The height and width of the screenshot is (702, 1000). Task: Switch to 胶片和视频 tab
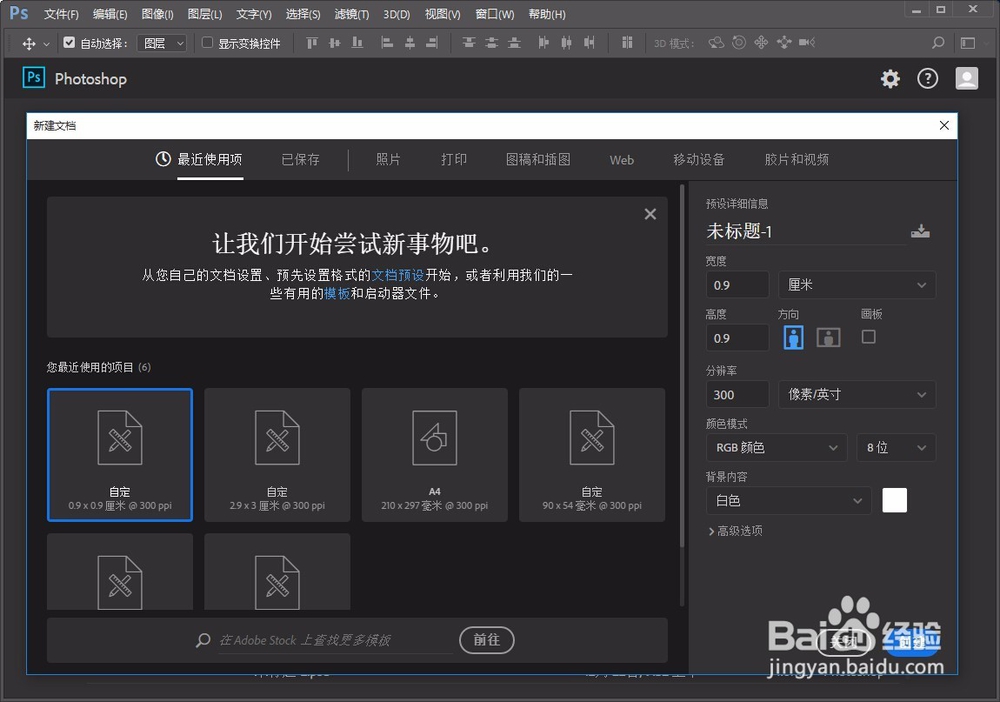tap(797, 159)
